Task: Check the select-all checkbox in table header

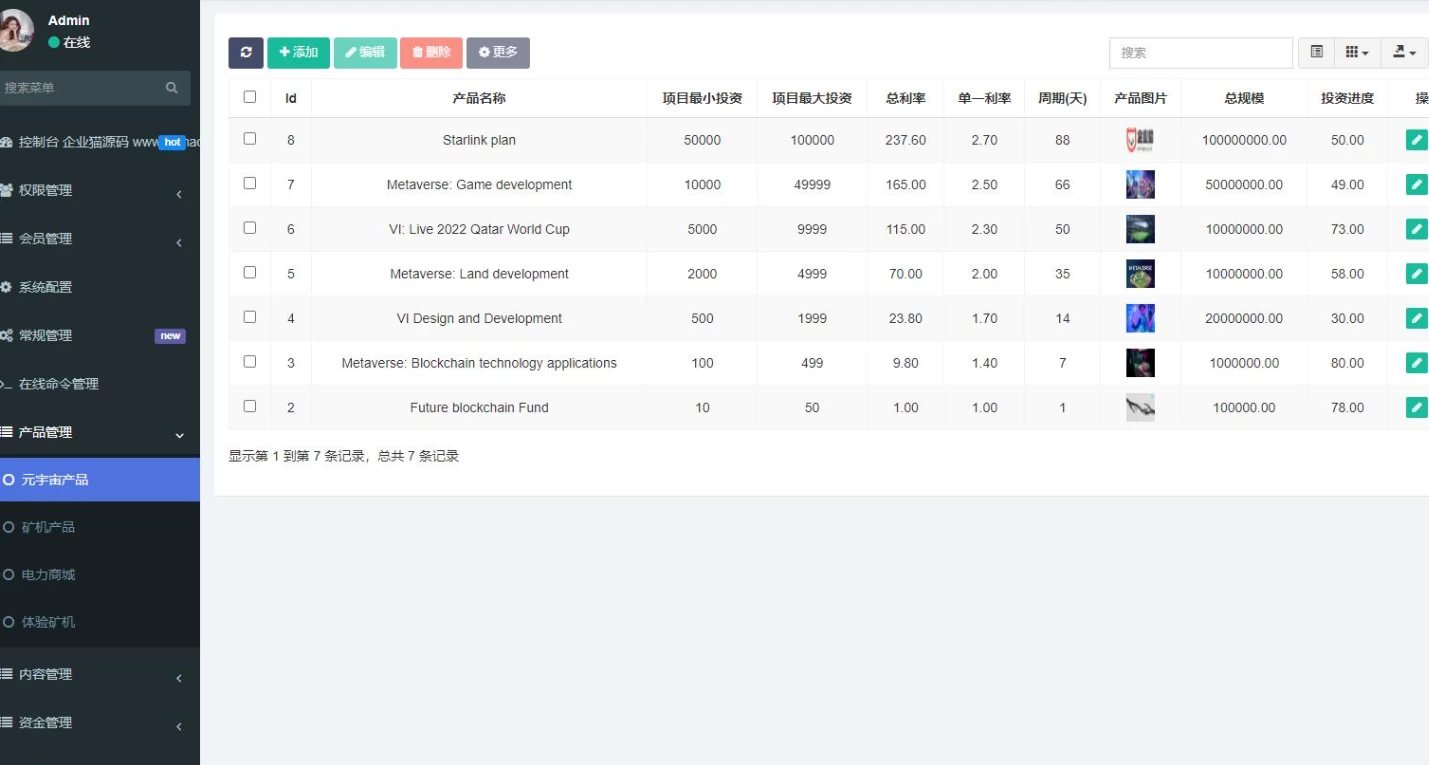Action: pyautogui.click(x=250, y=97)
